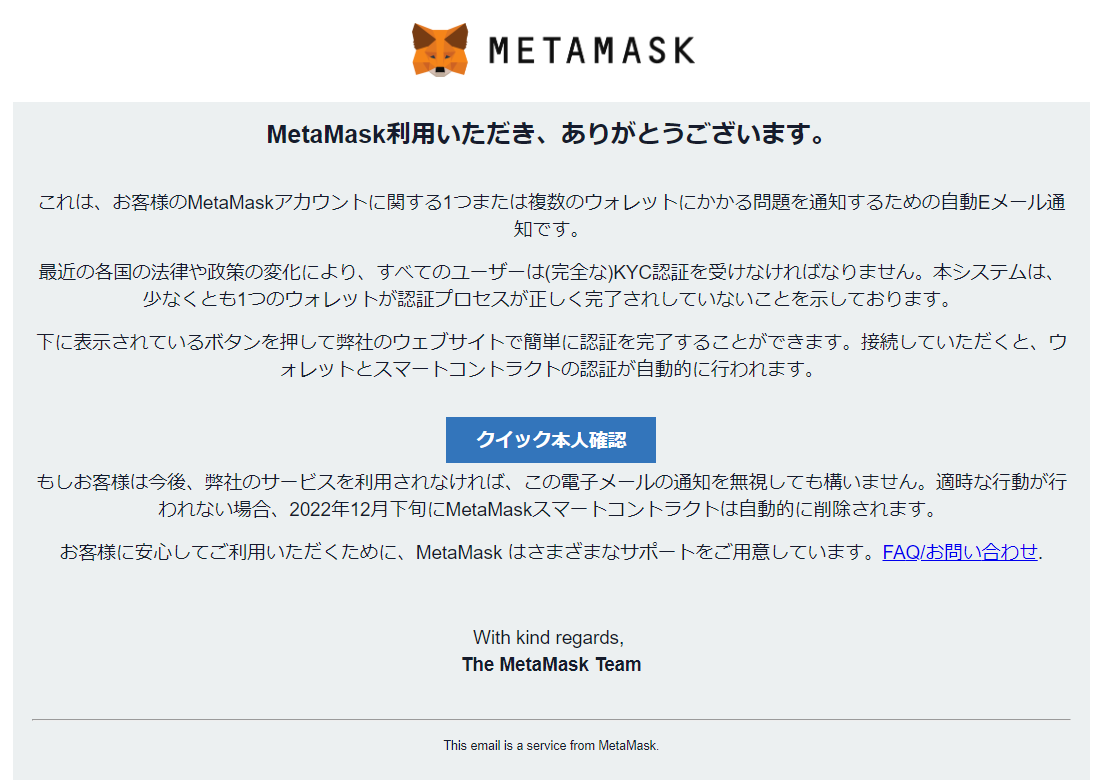Click the line ending with 自動的に行われます。
The width and height of the screenshot is (1110, 782).
[548, 369]
